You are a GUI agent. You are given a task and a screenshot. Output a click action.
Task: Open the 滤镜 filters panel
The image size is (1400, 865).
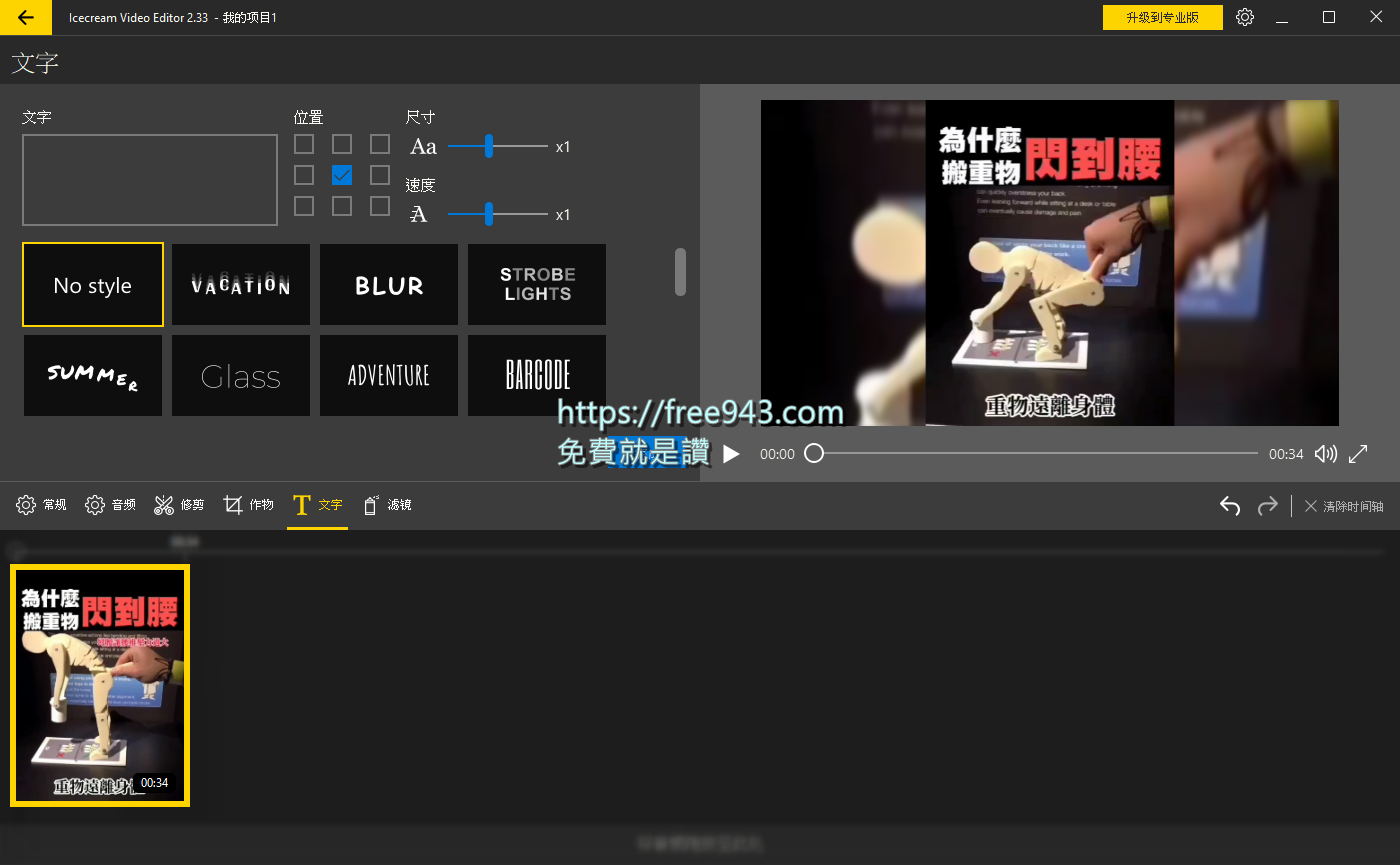pyautogui.click(x=388, y=505)
